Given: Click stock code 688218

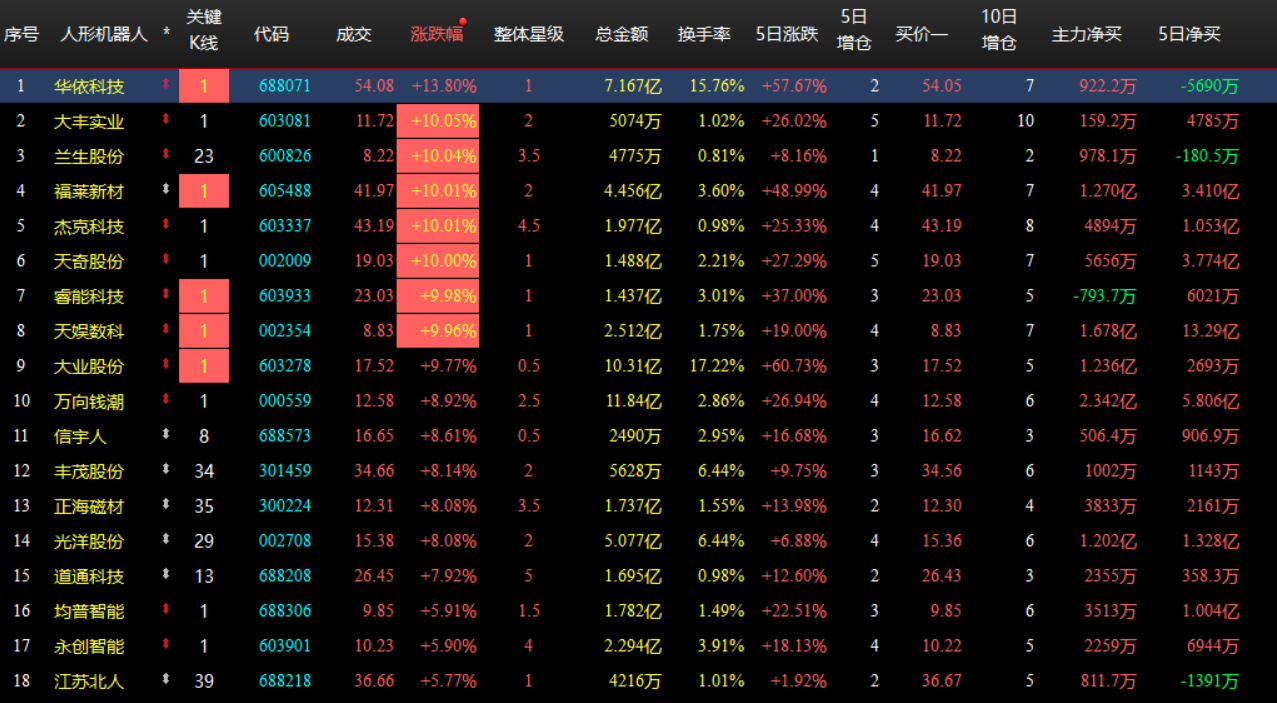Looking at the screenshot, I should [x=285, y=681].
